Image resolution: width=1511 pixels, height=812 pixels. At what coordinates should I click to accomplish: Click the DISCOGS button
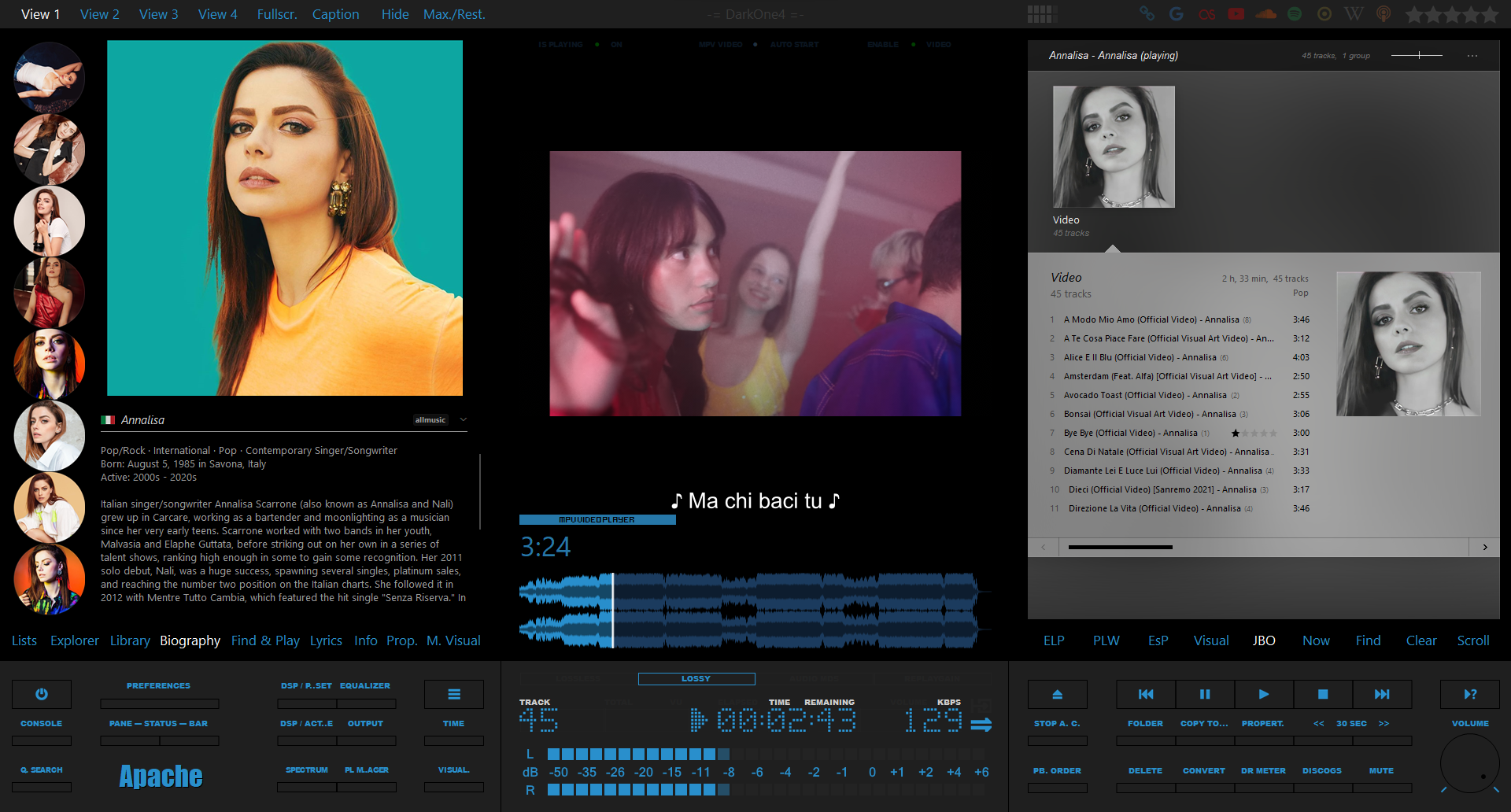pyautogui.click(x=1322, y=771)
